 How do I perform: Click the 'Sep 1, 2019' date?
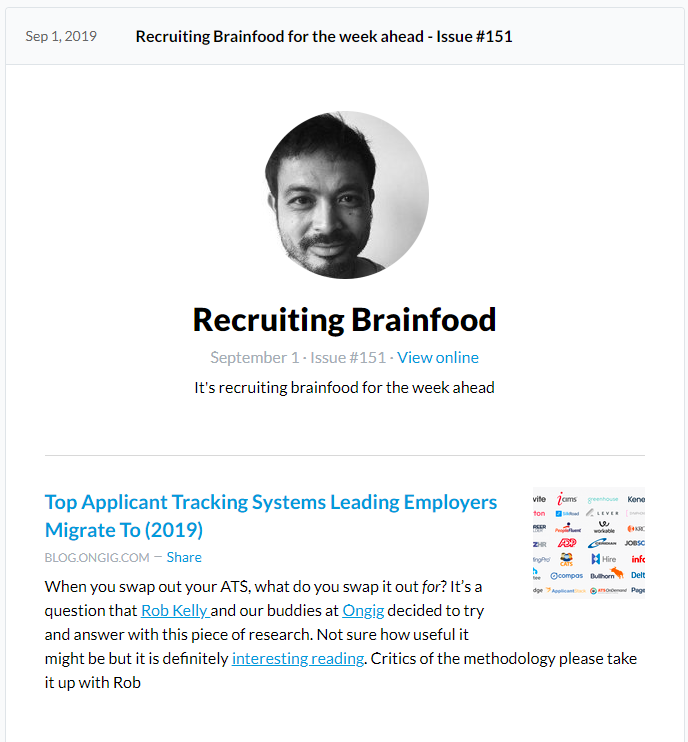(61, 36)
